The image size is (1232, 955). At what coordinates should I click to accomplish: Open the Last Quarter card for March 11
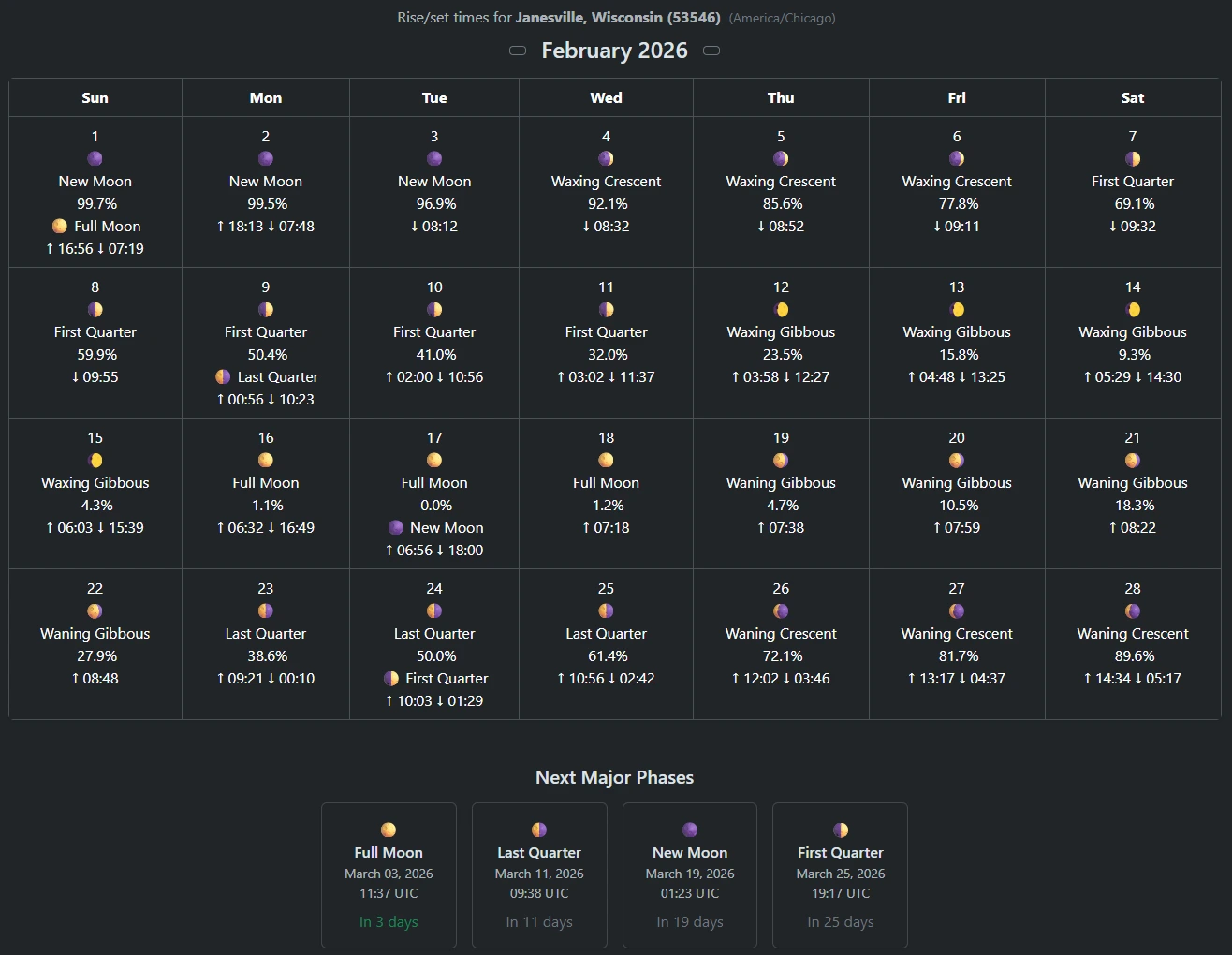click(x=539, y=874)
